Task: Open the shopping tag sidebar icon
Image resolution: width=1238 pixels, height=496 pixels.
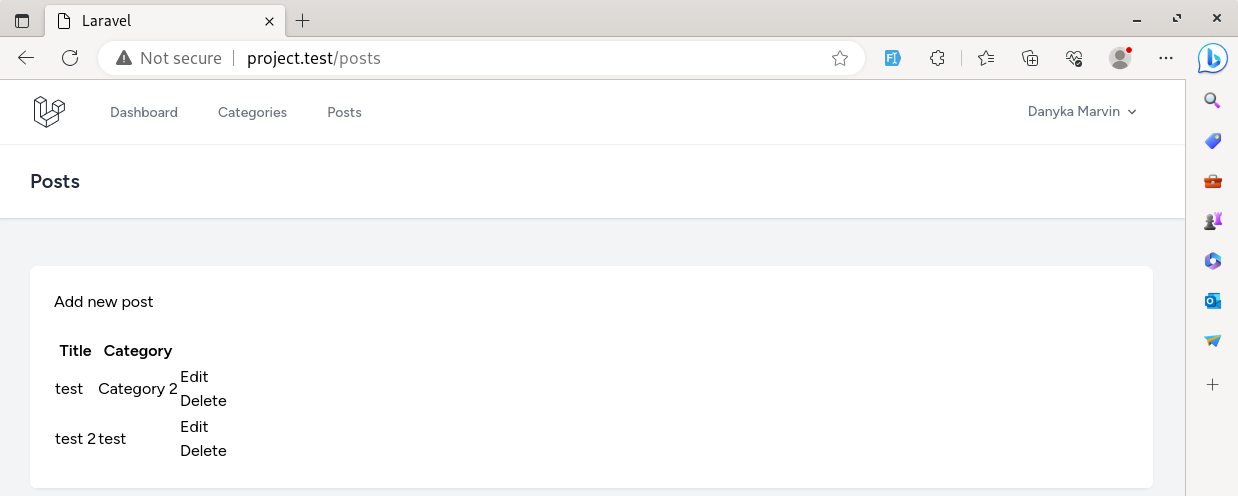Action: 1212,140
